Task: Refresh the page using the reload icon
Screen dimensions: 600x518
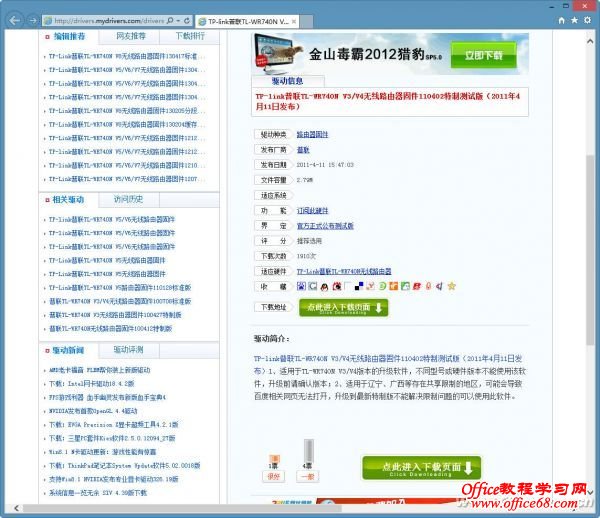Action: click(x=187, y=21)
